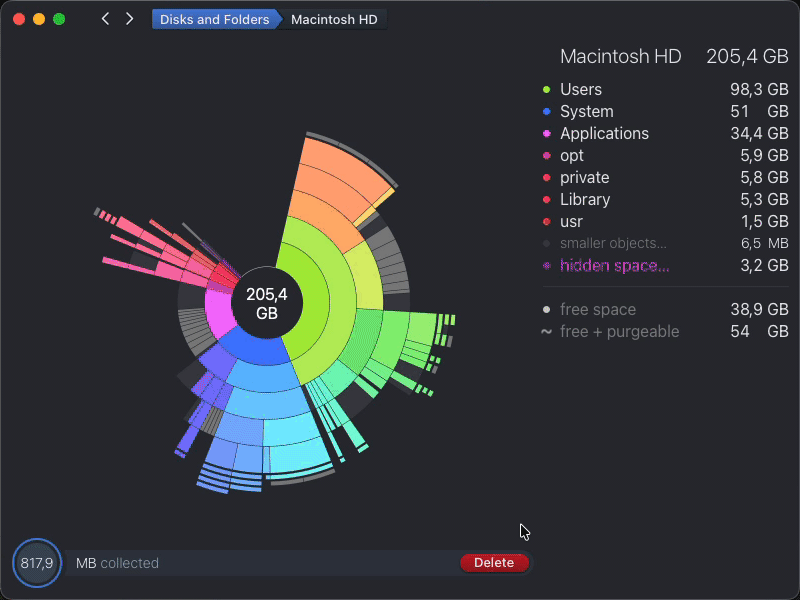Click the free + purgeable entry
Image resolution: width=800 pixels, height=600 pixels.
[665, 331]
